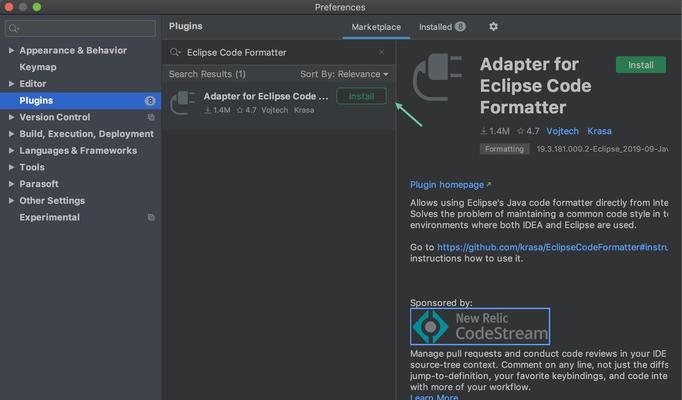Viewport: 682px width, 400px height.
Task: Click the Preferences sidebar search magnifier icon
Action: click(13, 29)
